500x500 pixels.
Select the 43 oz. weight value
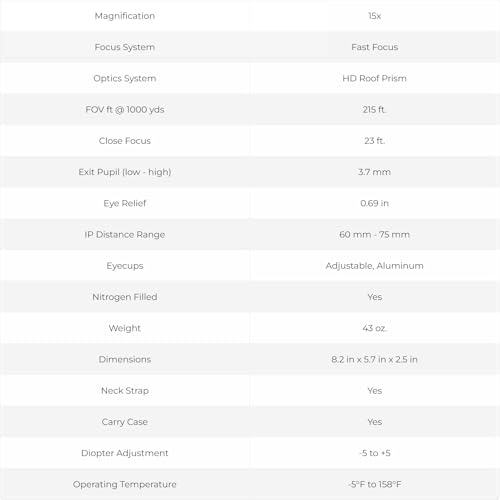pos(374,328)
